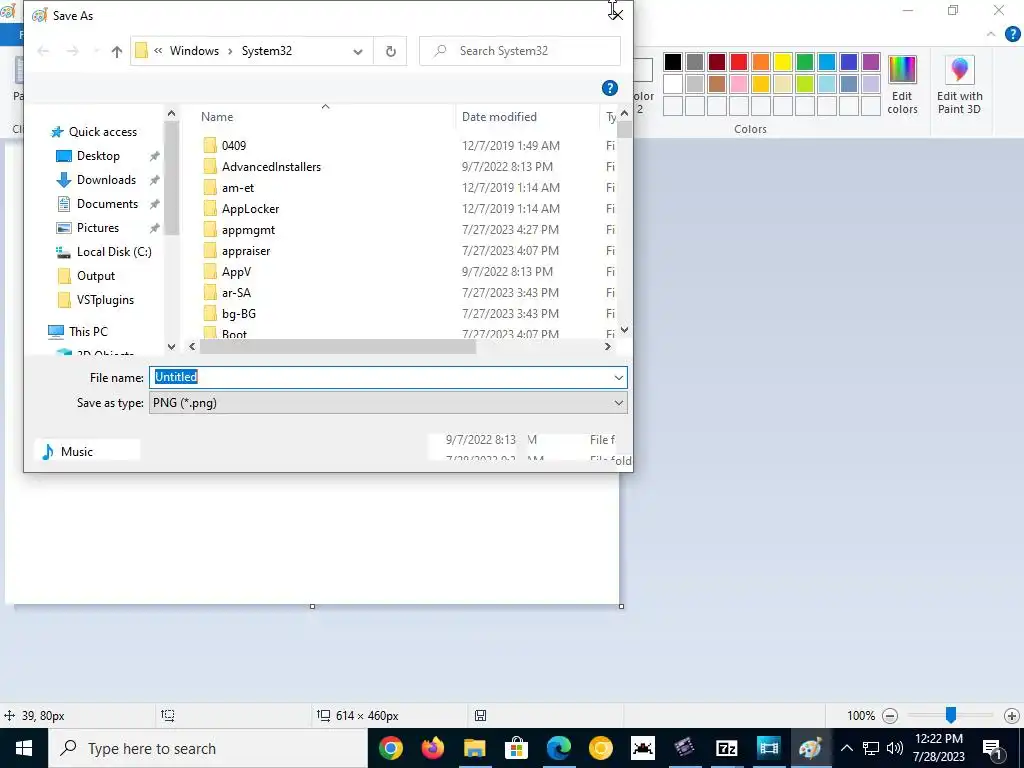The width and height of the screenshot is (1024, 768).
Task: Click the Refresh button in address bar
Action: [x=391, y=51]
